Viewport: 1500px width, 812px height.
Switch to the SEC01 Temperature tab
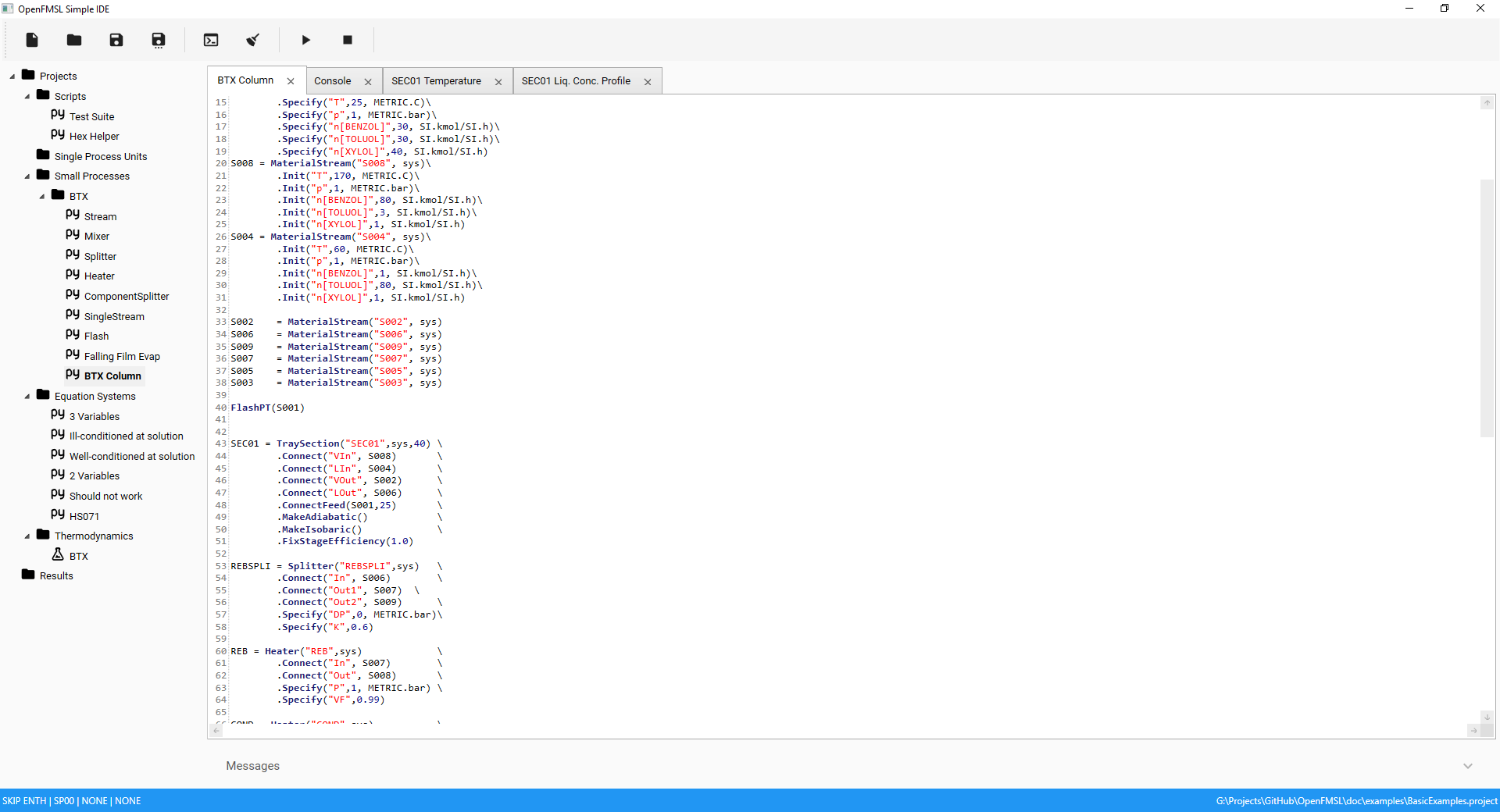pos(436,81)
